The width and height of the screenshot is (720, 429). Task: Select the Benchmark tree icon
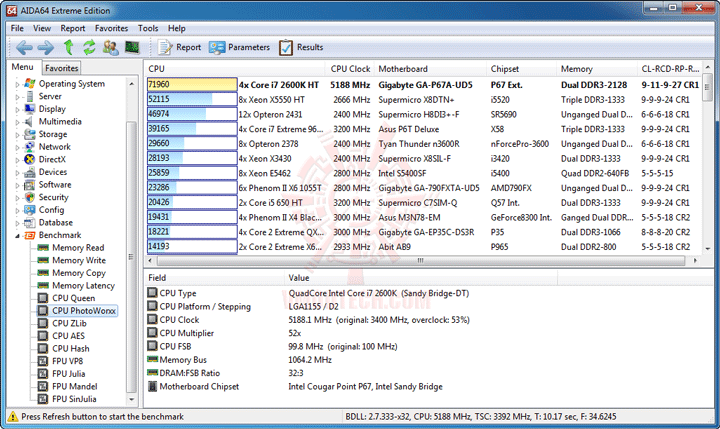[x=30, y=235]
